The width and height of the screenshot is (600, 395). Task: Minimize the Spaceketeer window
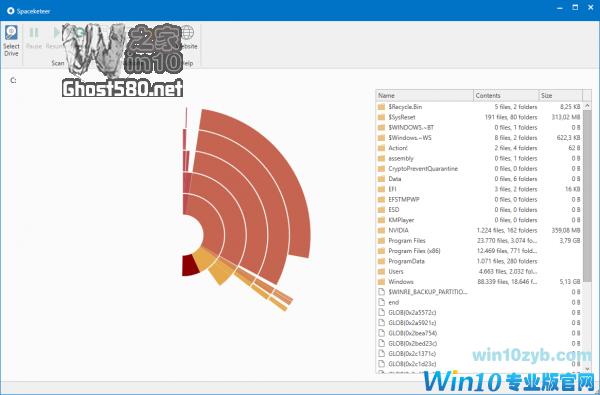pos(560,8)
